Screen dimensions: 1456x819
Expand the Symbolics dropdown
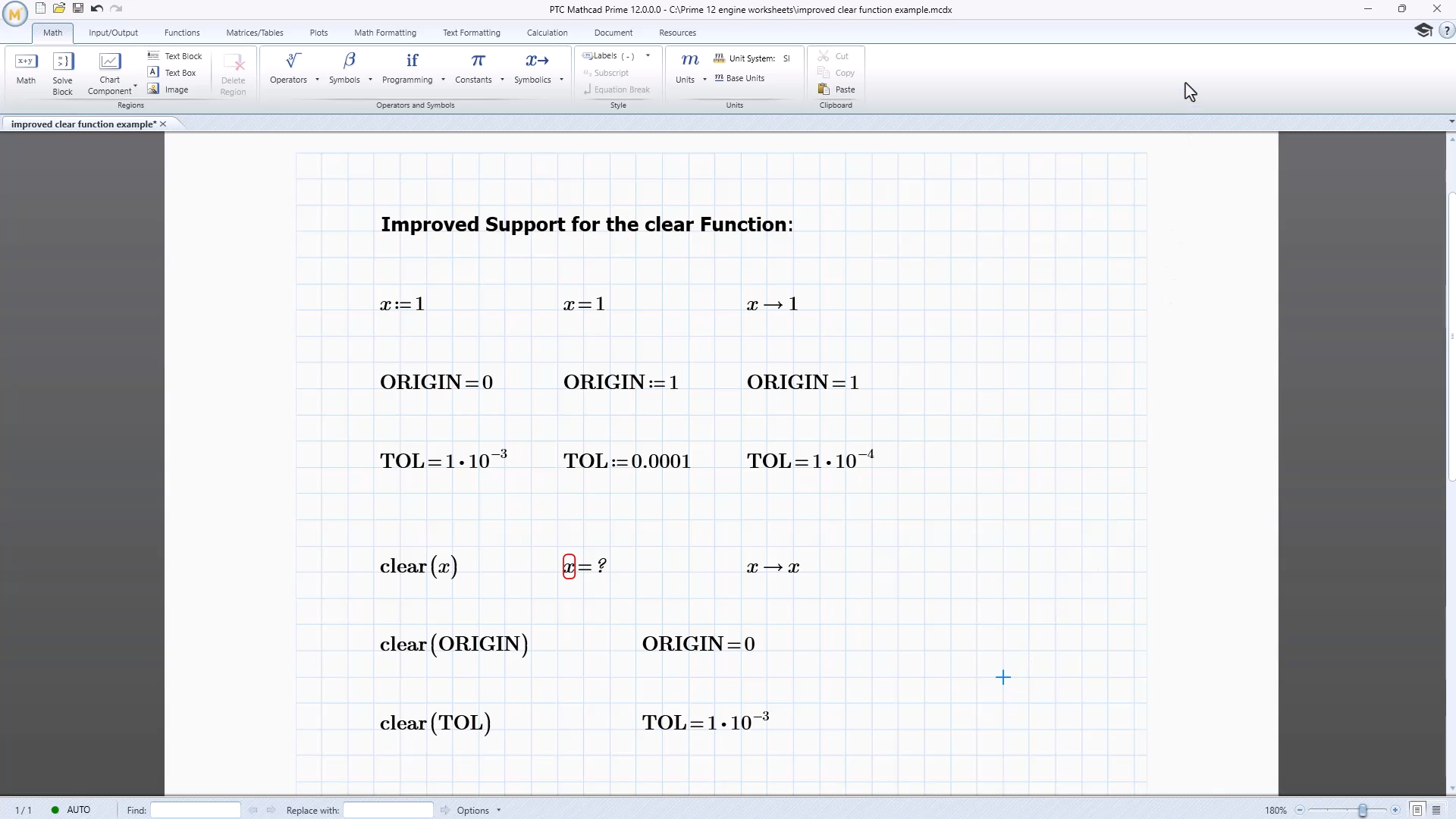click(x=561, y=80)
